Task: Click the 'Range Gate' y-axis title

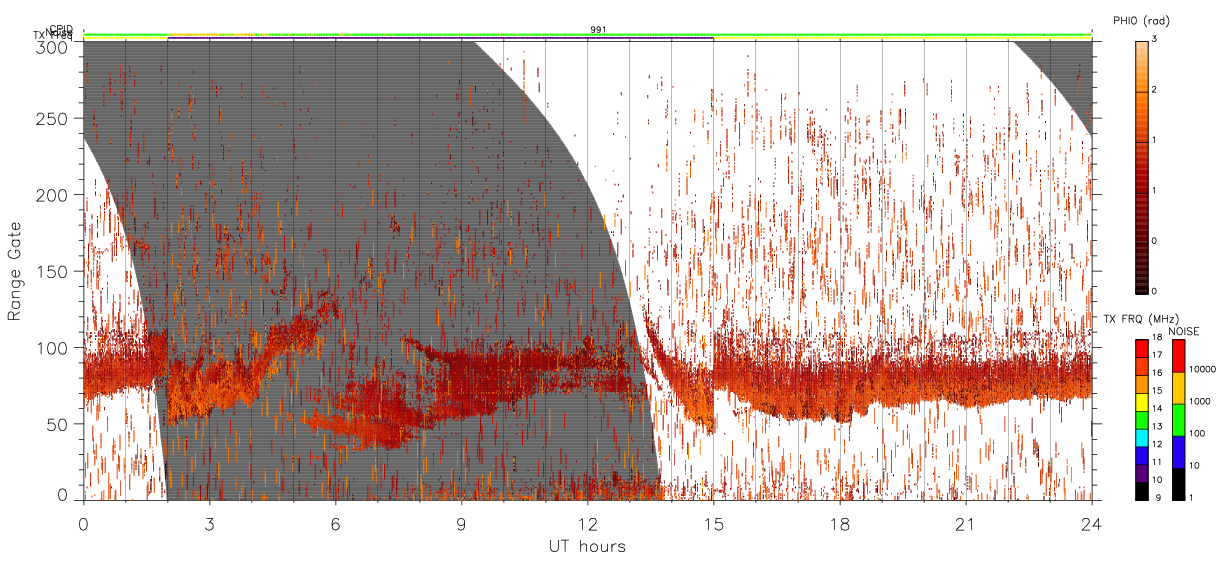Action: [x=15, y=270]
